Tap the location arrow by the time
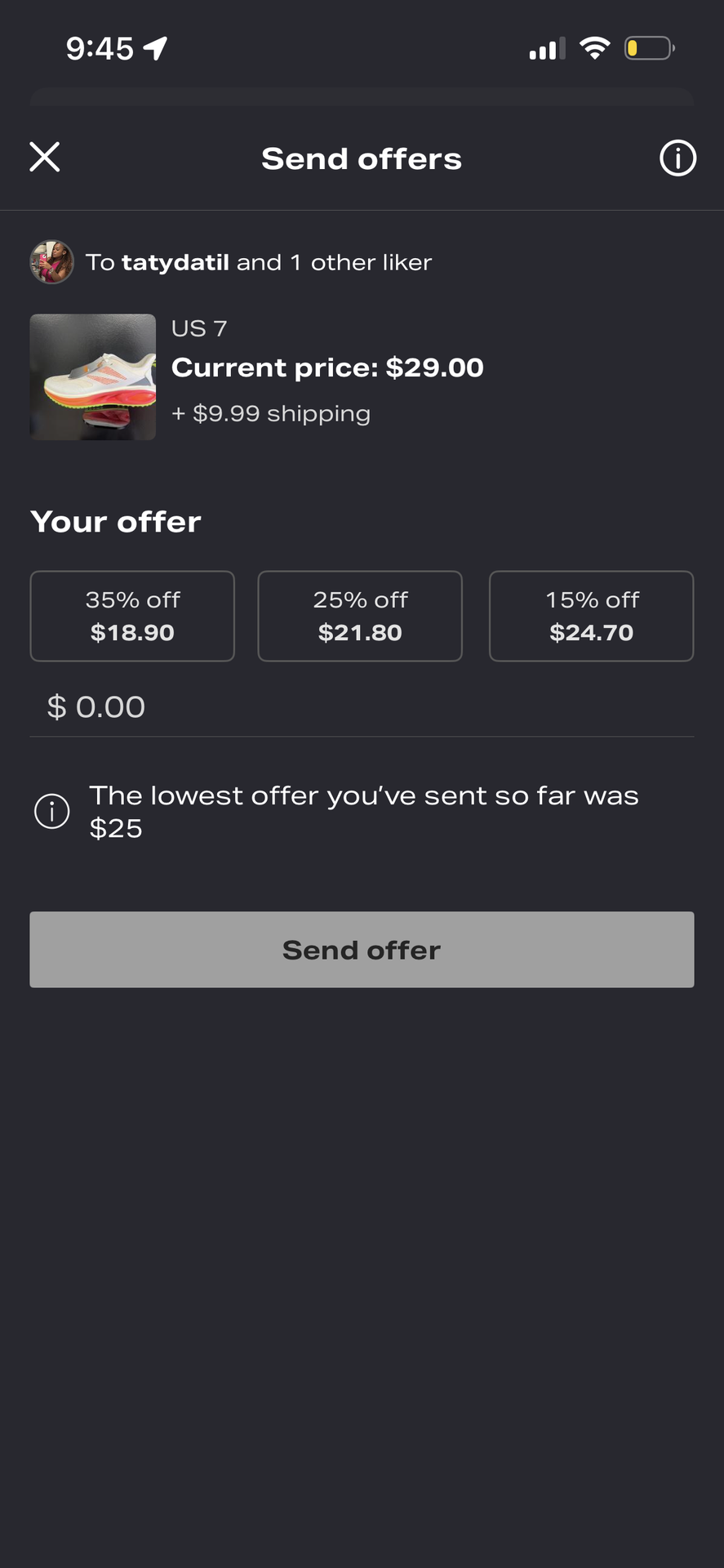 155,48
